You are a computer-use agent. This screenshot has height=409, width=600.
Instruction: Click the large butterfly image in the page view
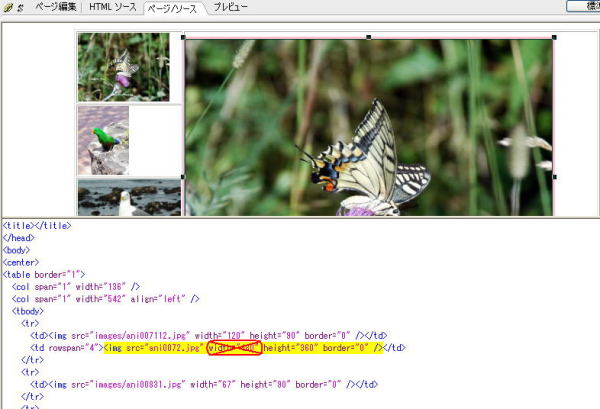coord(369,127)
